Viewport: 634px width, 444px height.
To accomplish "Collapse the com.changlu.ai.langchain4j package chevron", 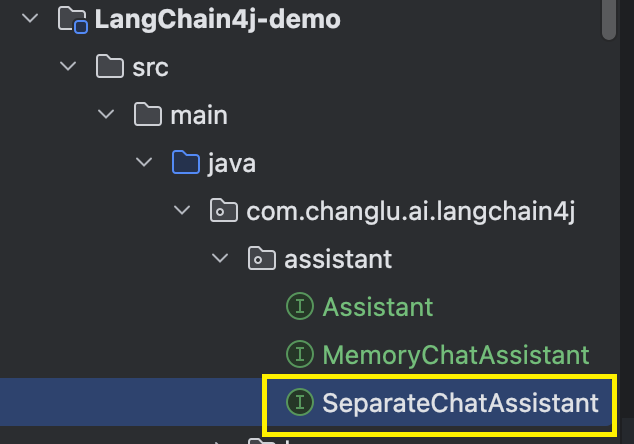I will (x=182, y=210).
